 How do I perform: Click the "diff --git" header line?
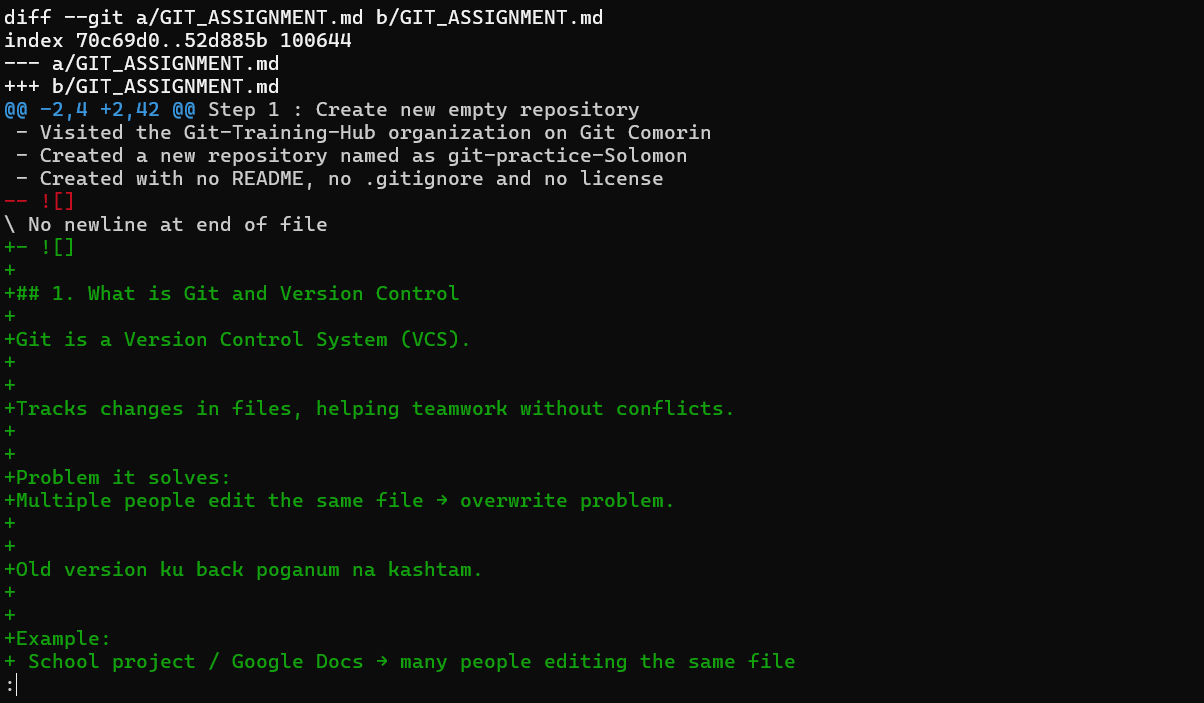pos(303,17)
